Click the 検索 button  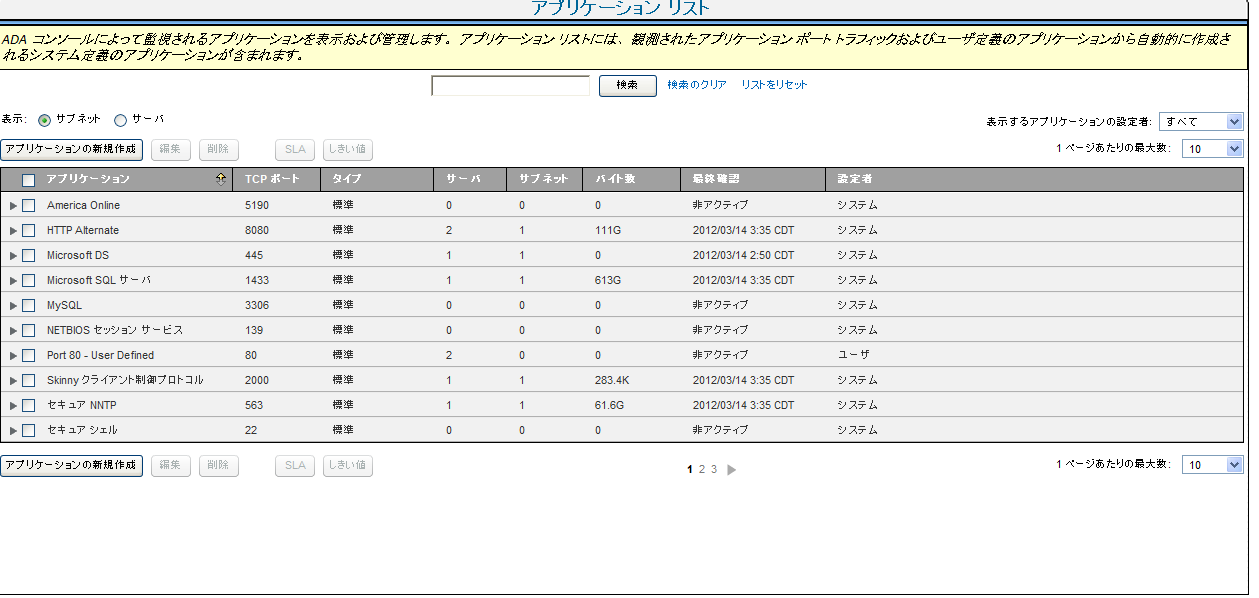tap(628, 85)
